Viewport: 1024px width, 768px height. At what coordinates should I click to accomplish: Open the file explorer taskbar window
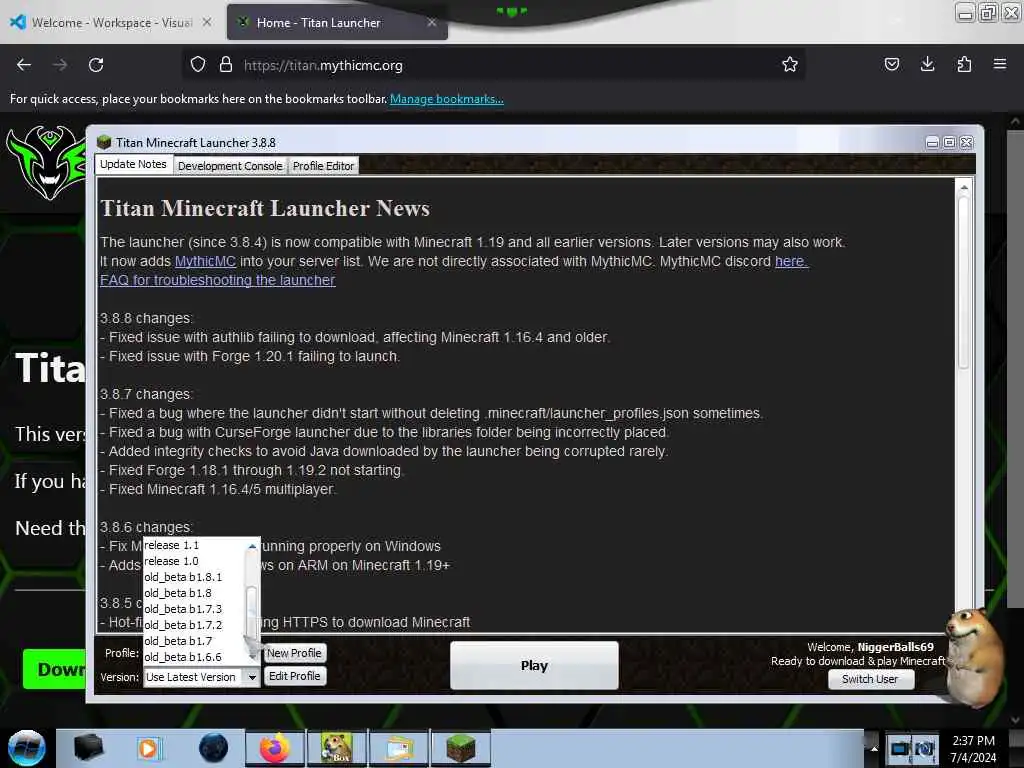point(399,748)
